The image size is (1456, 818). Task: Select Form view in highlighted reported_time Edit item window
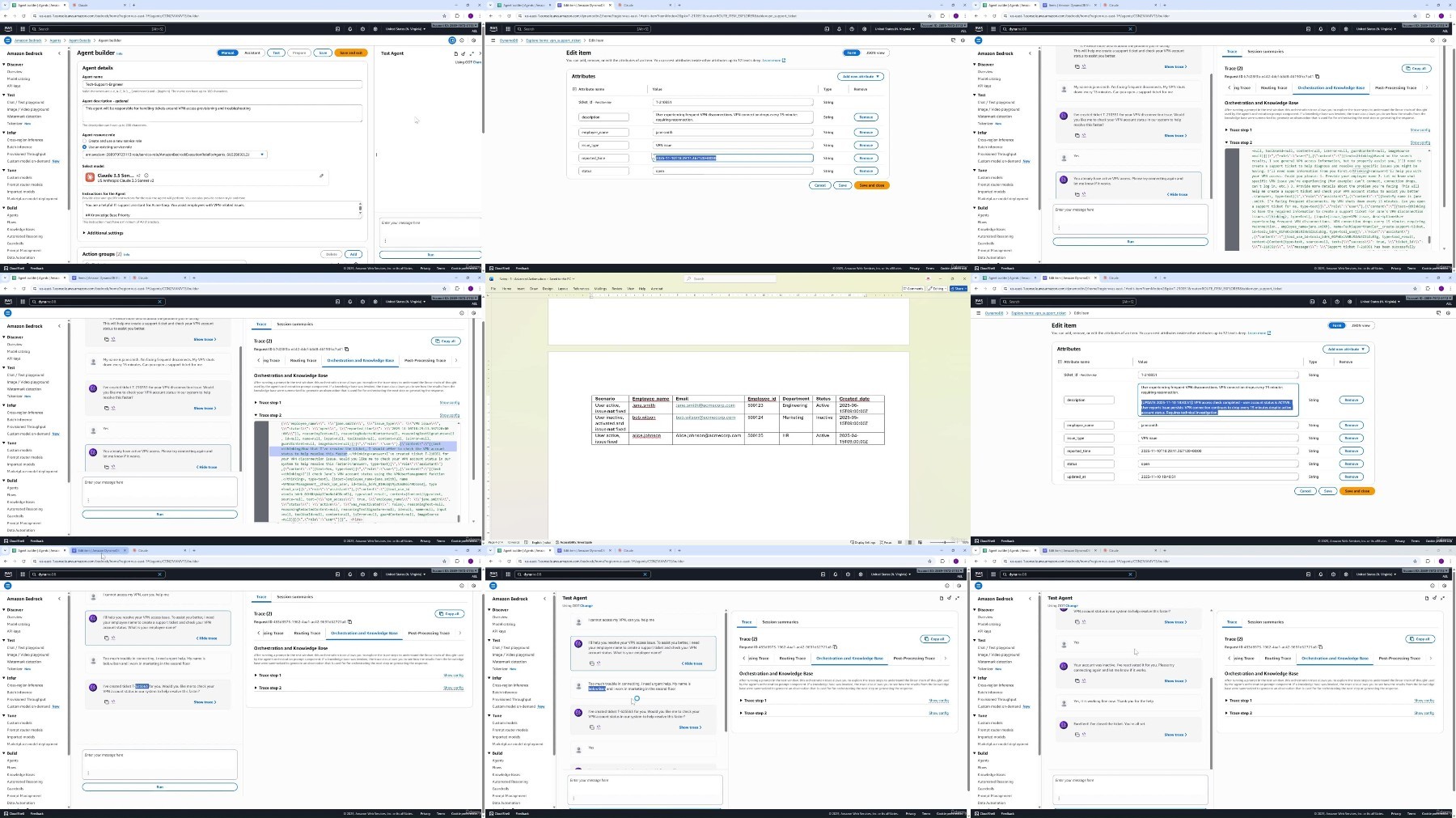click(x=852, y=53)
